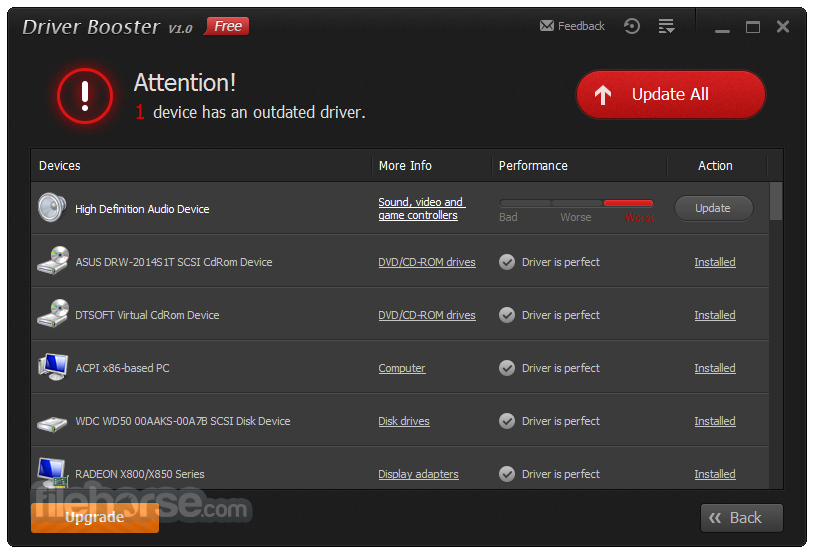Click the check icon for RADEON driver status
813x553 pixels.
pos(507,474)
